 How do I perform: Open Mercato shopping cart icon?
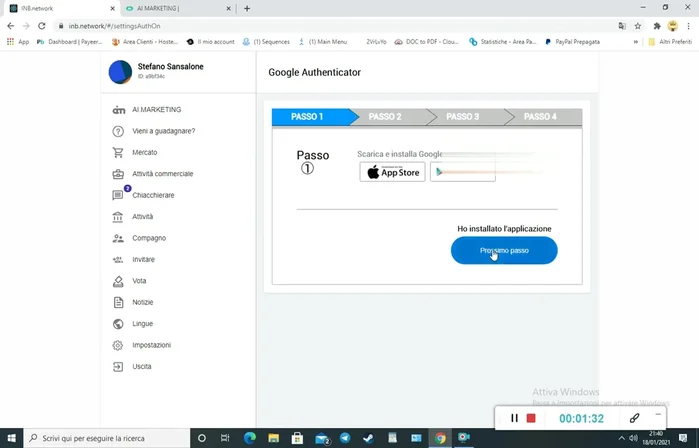(118, 152)
